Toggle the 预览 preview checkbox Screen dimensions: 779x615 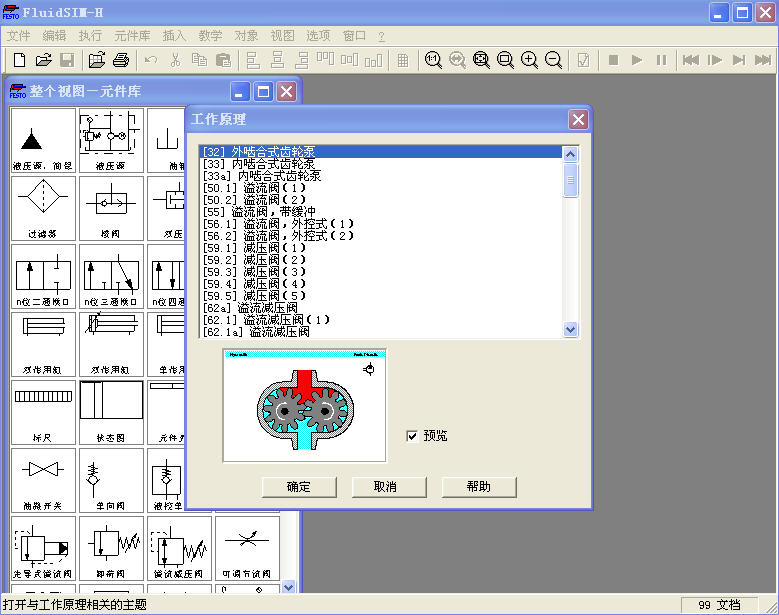(x=412, y=436)
